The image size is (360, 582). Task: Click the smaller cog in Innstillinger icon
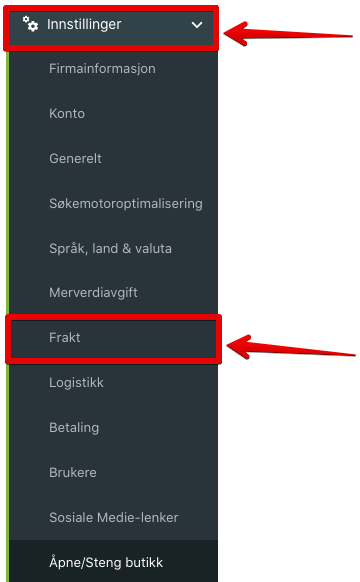[26, 19]
